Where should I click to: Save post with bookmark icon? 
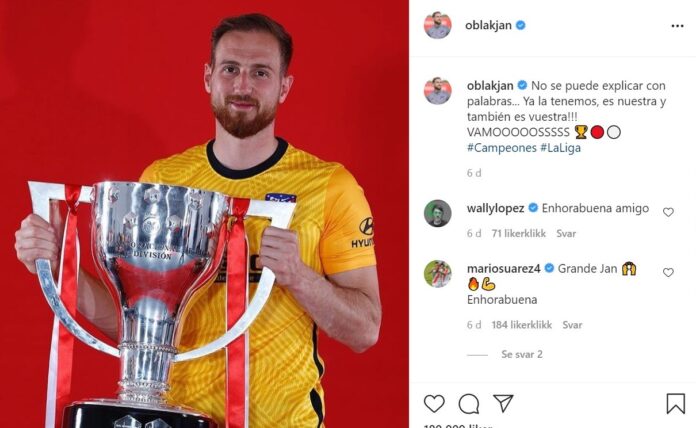pos(675,404)
